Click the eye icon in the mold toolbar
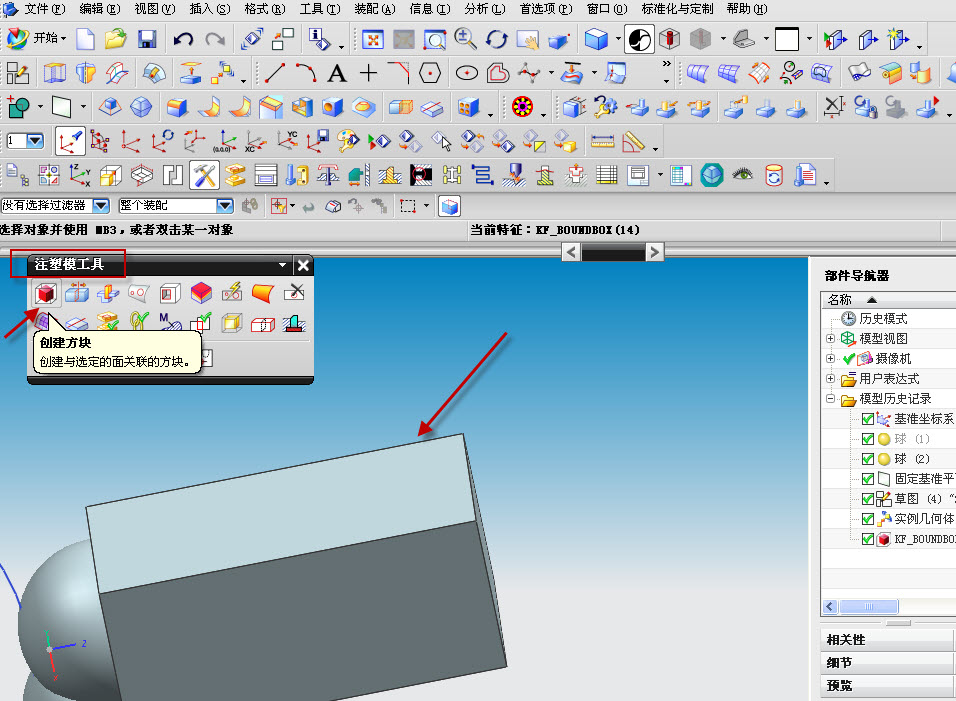Screen dimensions: 956x701 pyautogui.click(x=743, y=174)
